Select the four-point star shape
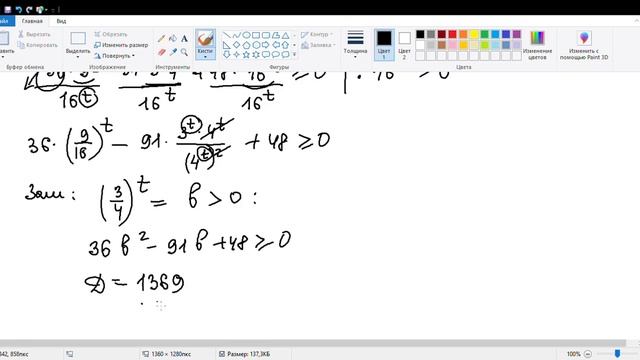 coord(236,54)
